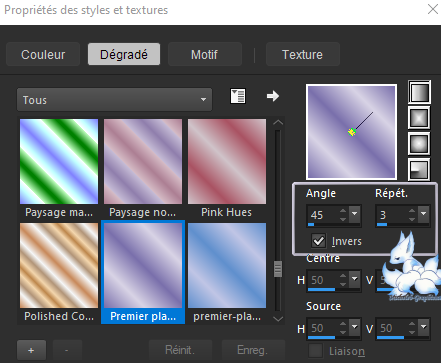Select the linear gradient style icon
Screen dimensions: 441x363
point(419,92)
